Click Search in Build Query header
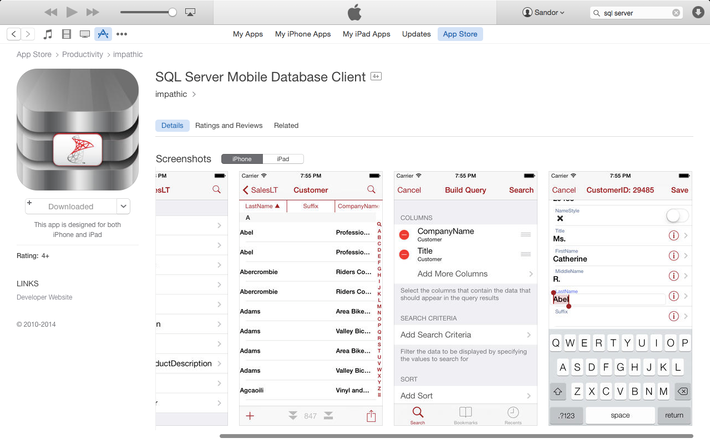Image resolution: width=710 pixels, height=443 pixels. point(521,190)
